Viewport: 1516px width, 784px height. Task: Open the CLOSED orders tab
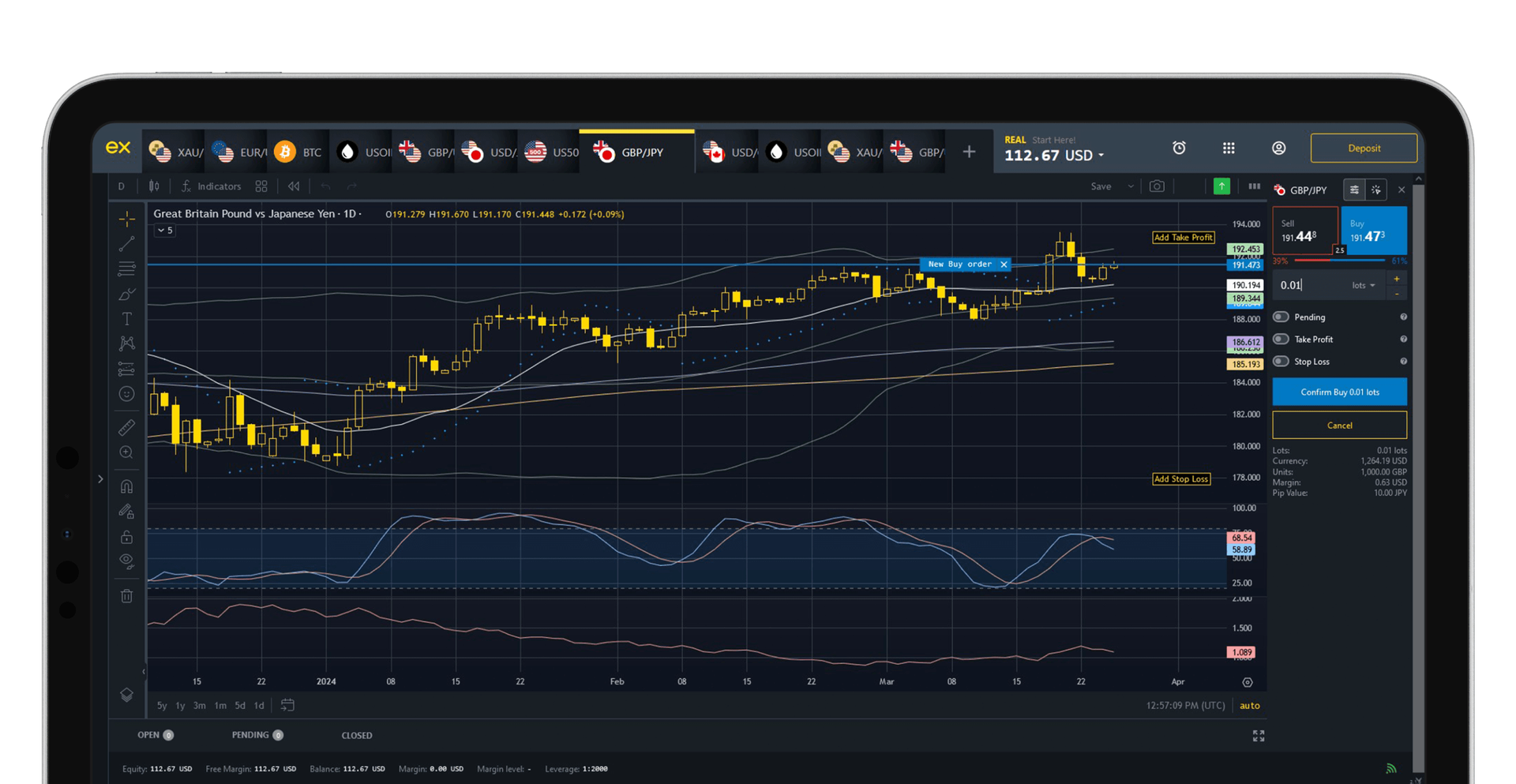(357, 736)
